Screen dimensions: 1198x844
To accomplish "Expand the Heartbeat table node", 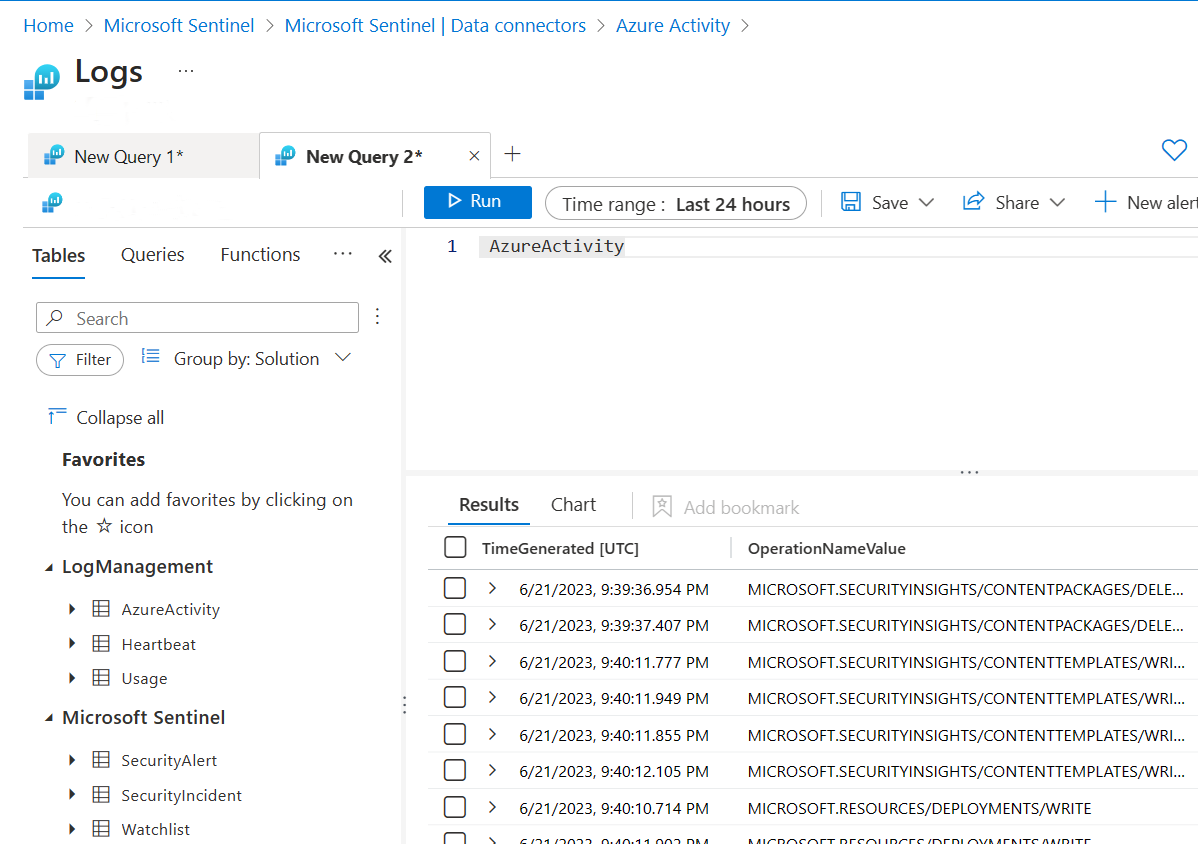I will [72, 644].
